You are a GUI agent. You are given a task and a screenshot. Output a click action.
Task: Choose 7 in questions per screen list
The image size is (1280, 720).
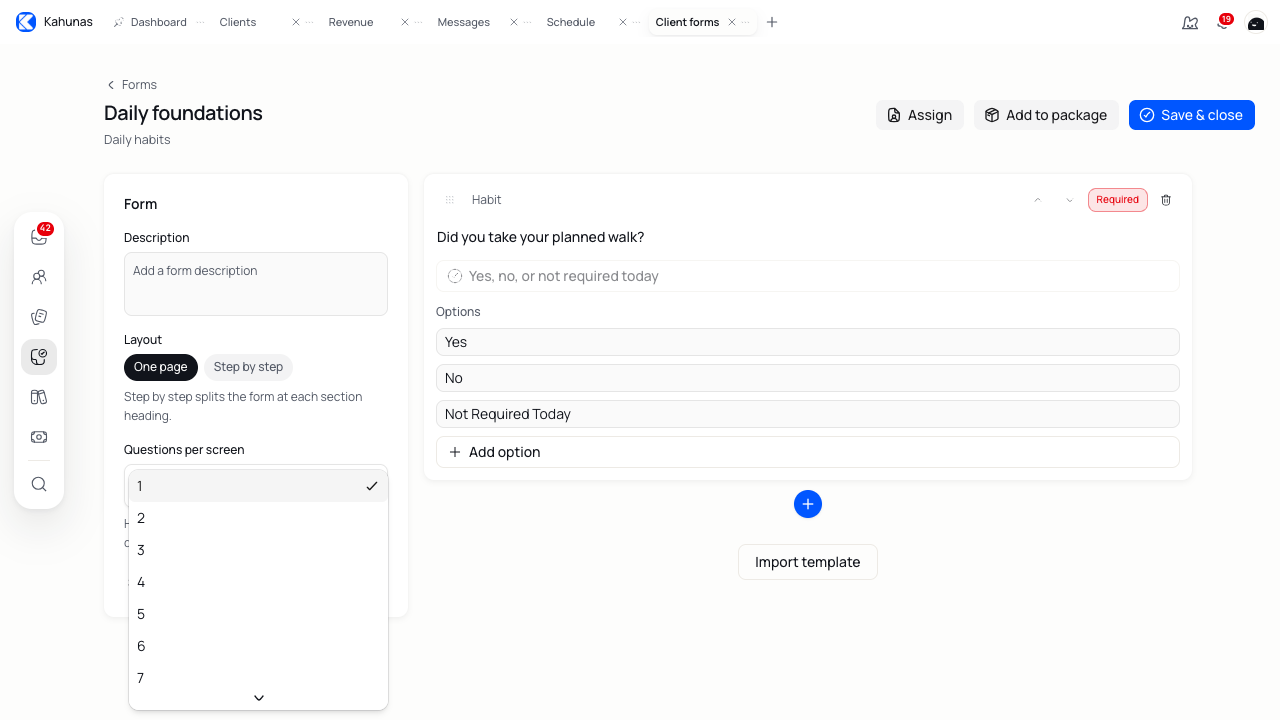coord(258,678)
